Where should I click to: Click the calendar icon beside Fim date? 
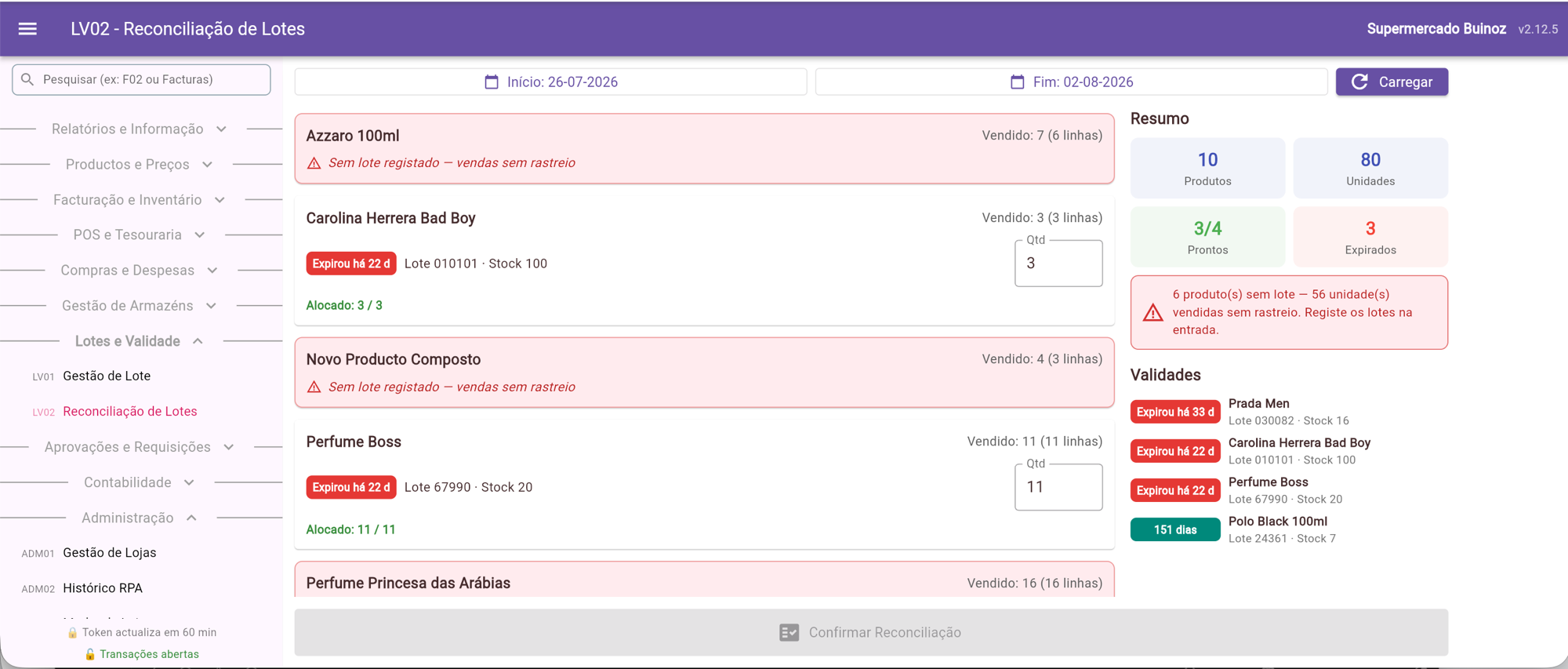(x=1018, y=82)
